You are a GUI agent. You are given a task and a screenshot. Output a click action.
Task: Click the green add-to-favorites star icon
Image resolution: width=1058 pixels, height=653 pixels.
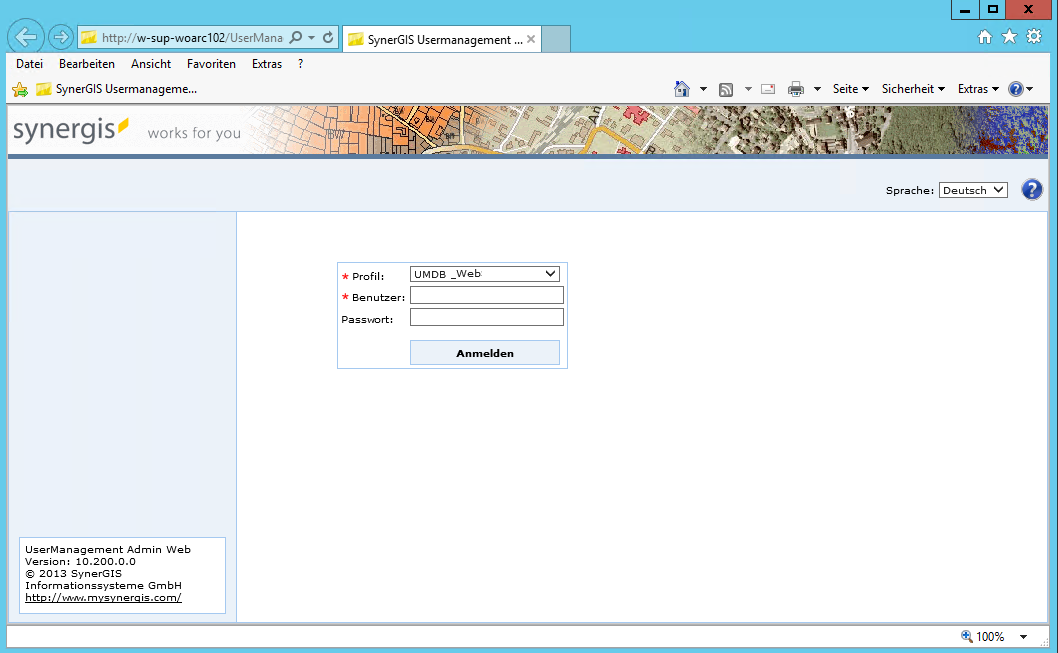click(x=19, y=88)
